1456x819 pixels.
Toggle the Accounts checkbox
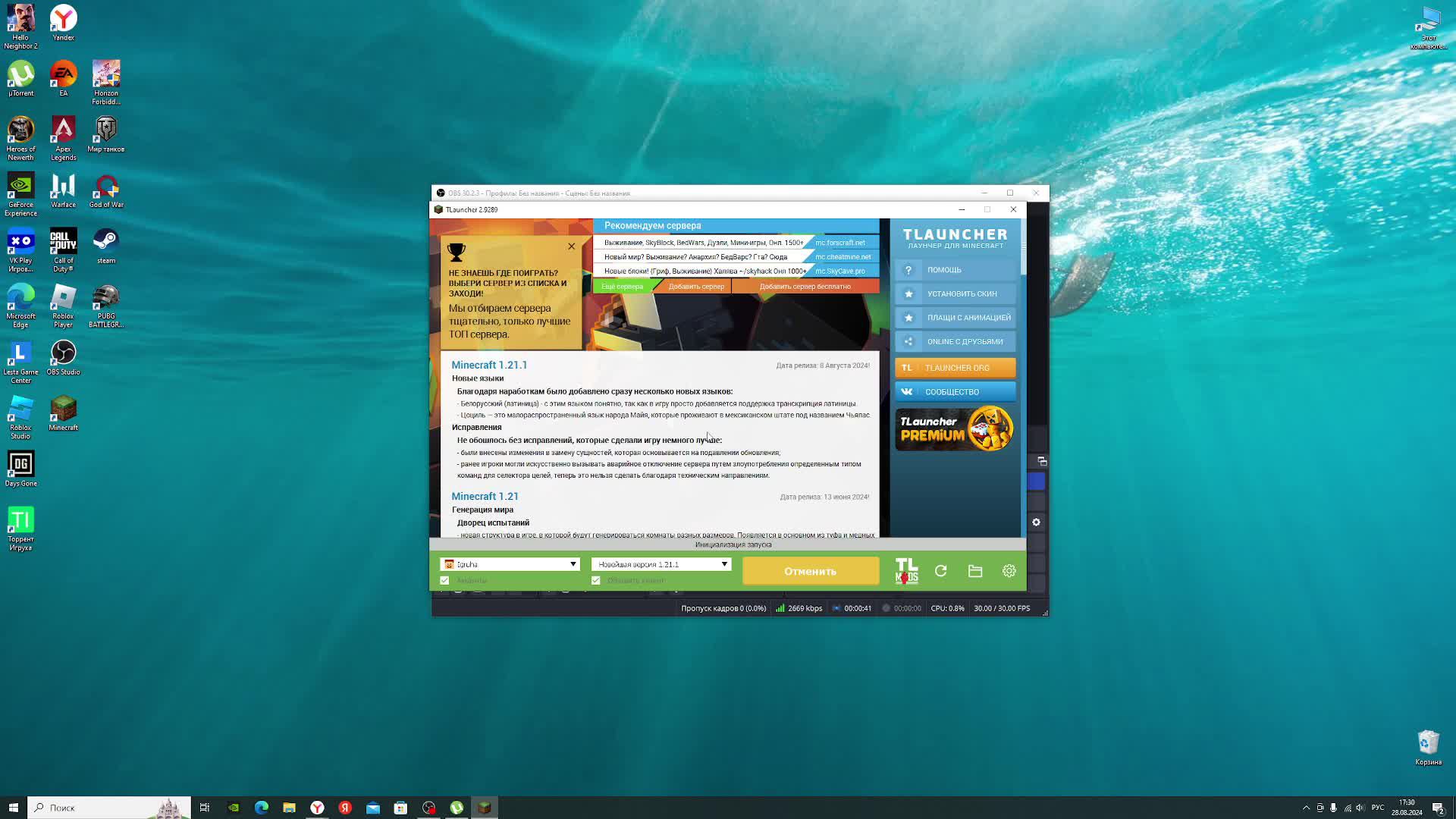[x=444, y=581]
